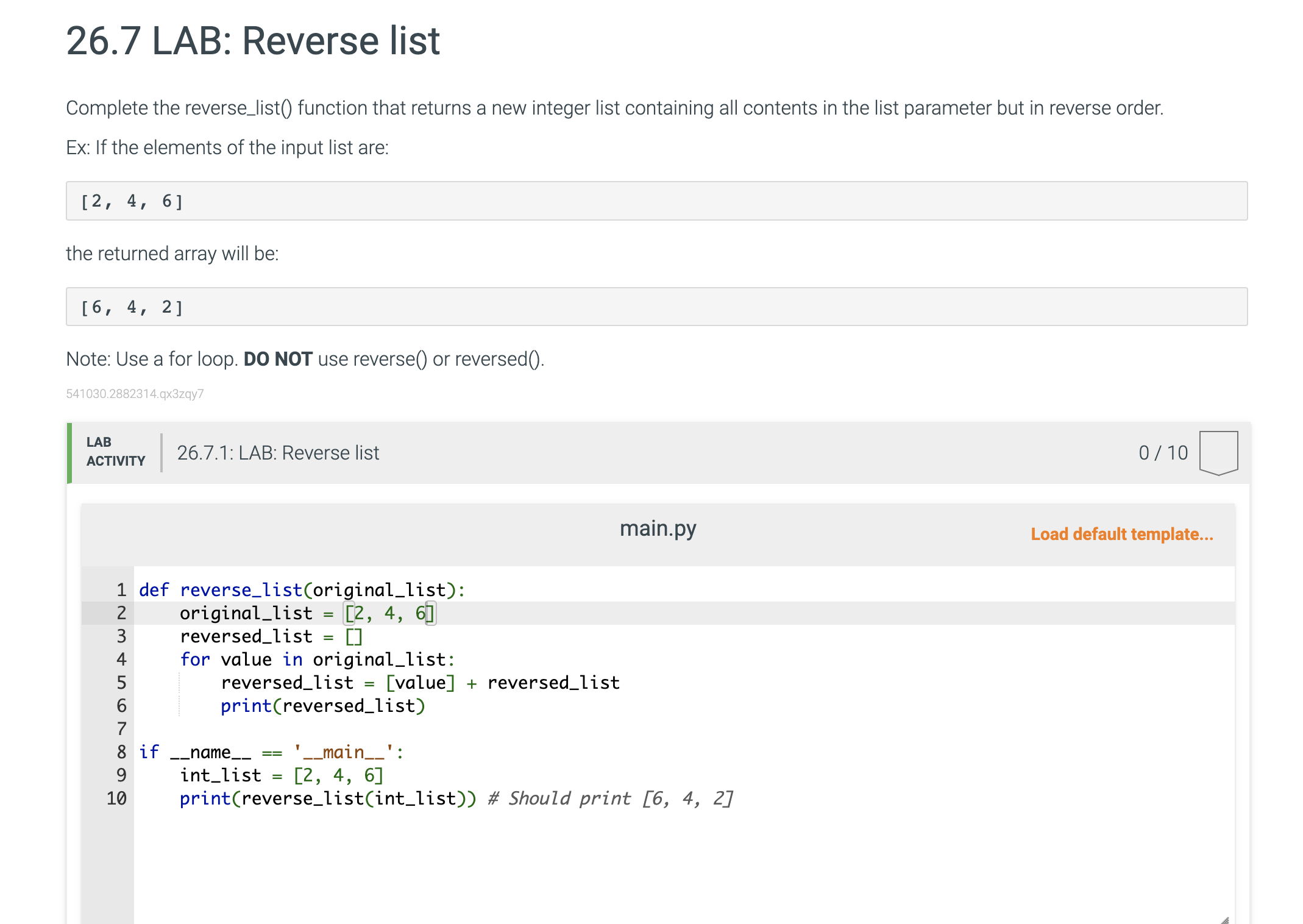The image size is (1303, 924).
Task: Click the 26.7.1: LAB: Reverse list title
Action: coord(278,453)
